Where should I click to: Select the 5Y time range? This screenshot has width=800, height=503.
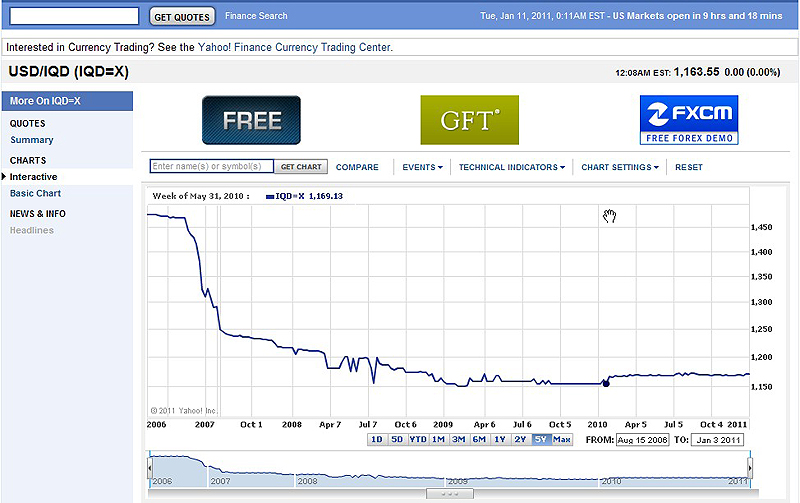point(540,440)
